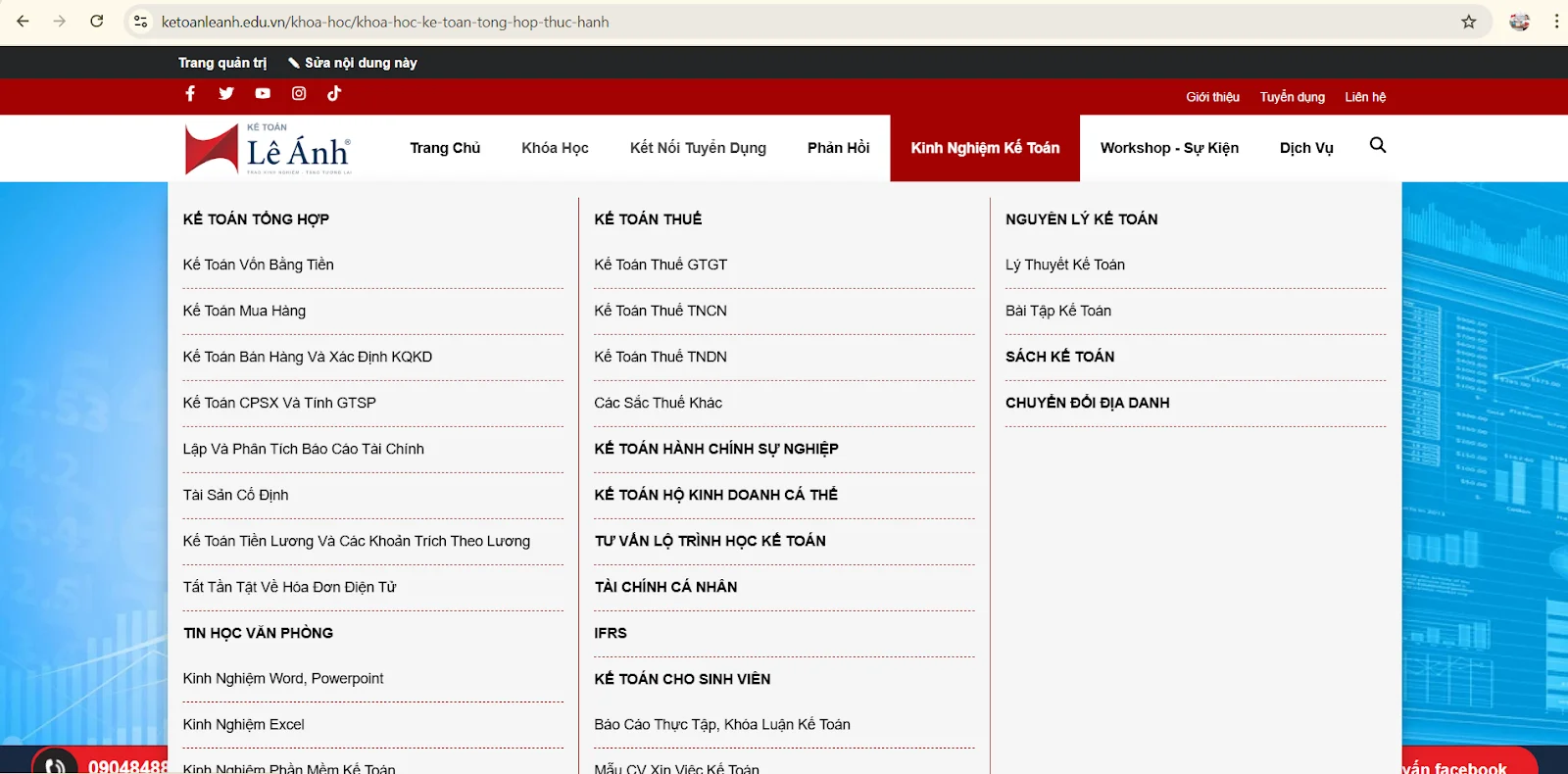Open the Facebook social icon

(x=190, y=93)
